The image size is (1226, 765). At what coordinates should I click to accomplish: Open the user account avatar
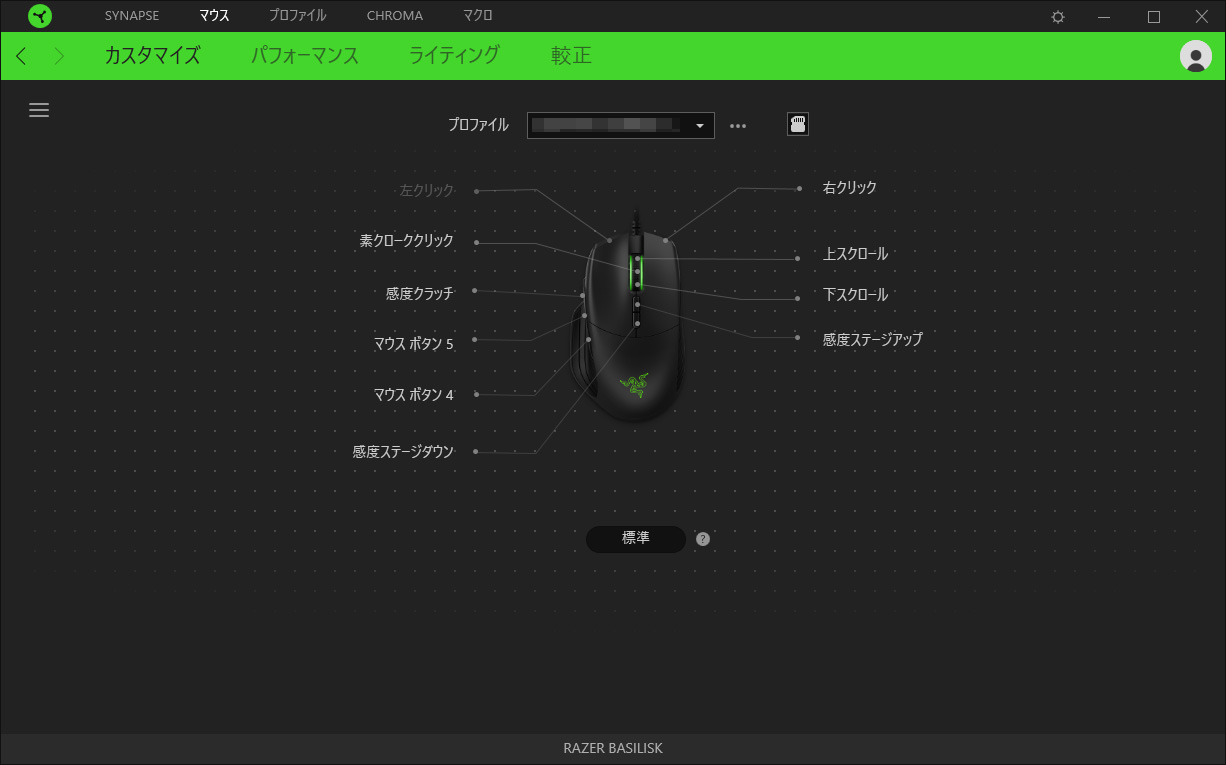pyautogui.click(x=1195, y=56)
